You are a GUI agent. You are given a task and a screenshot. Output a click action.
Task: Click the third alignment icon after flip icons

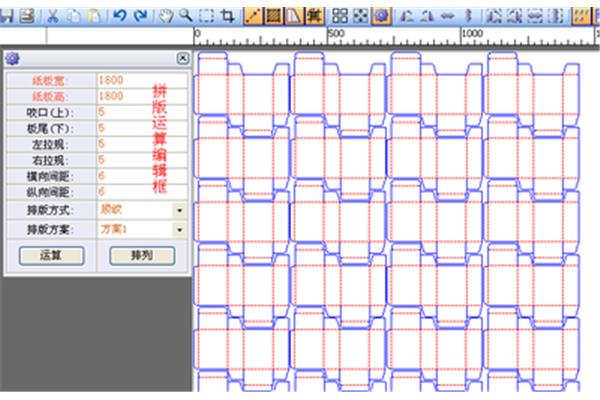coord(535,16)
